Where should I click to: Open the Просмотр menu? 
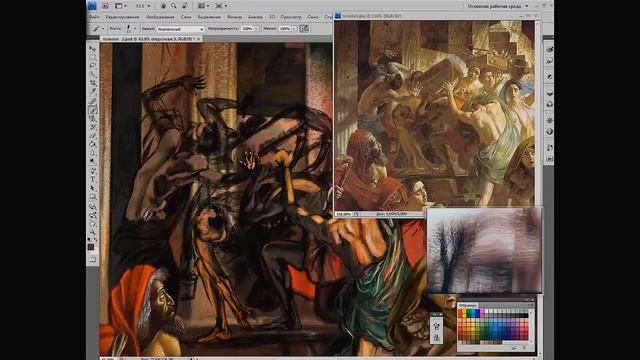[x=291, y=17]
